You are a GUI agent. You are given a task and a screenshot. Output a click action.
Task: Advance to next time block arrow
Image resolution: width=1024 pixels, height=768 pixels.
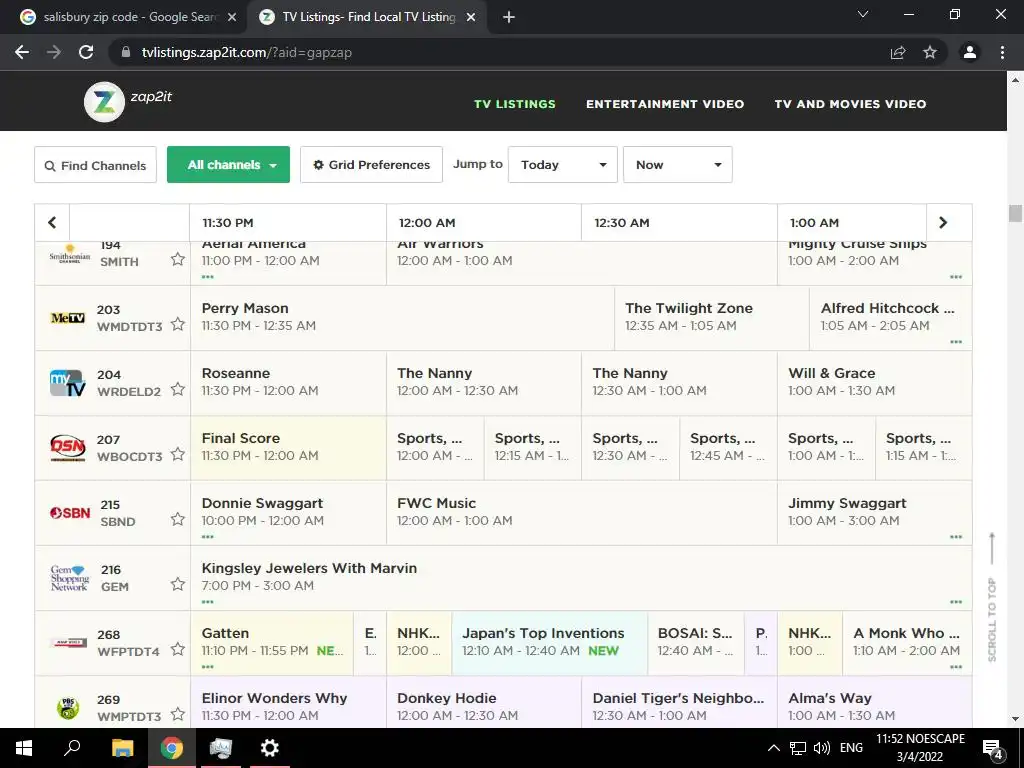coord(943,223)
